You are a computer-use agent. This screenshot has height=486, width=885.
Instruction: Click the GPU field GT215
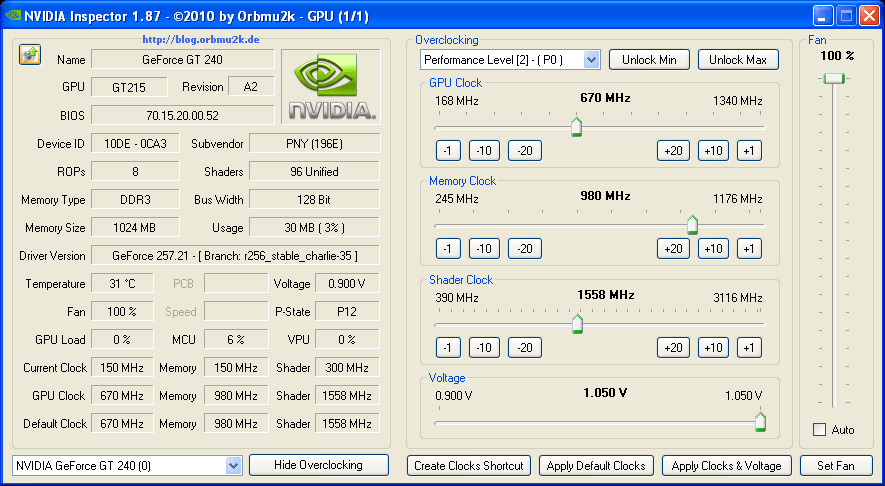coord(129,87)
